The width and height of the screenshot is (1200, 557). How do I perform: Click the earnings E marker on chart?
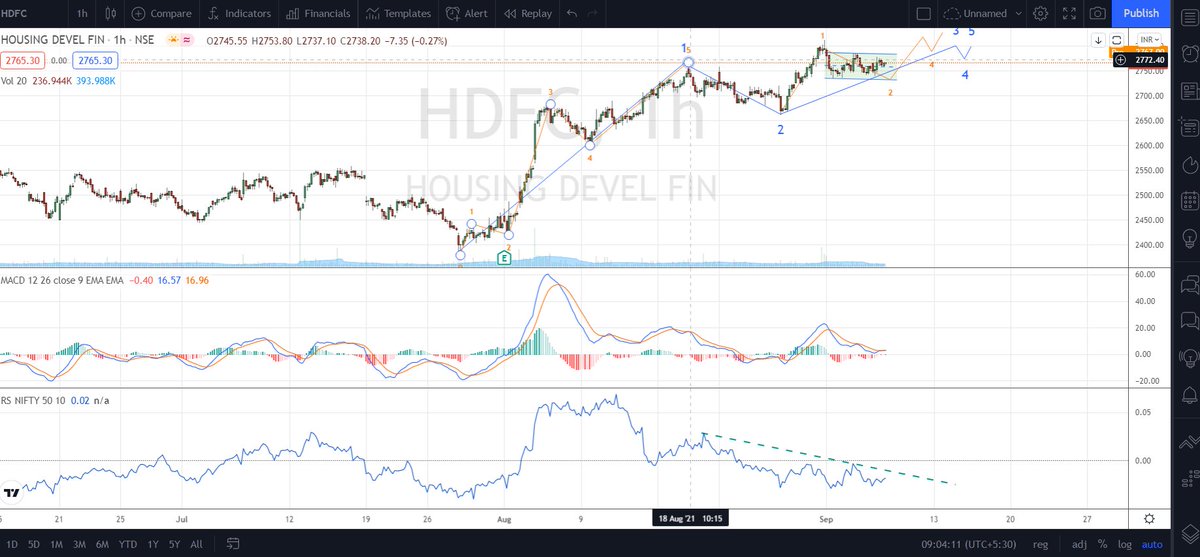coord(504,258)
